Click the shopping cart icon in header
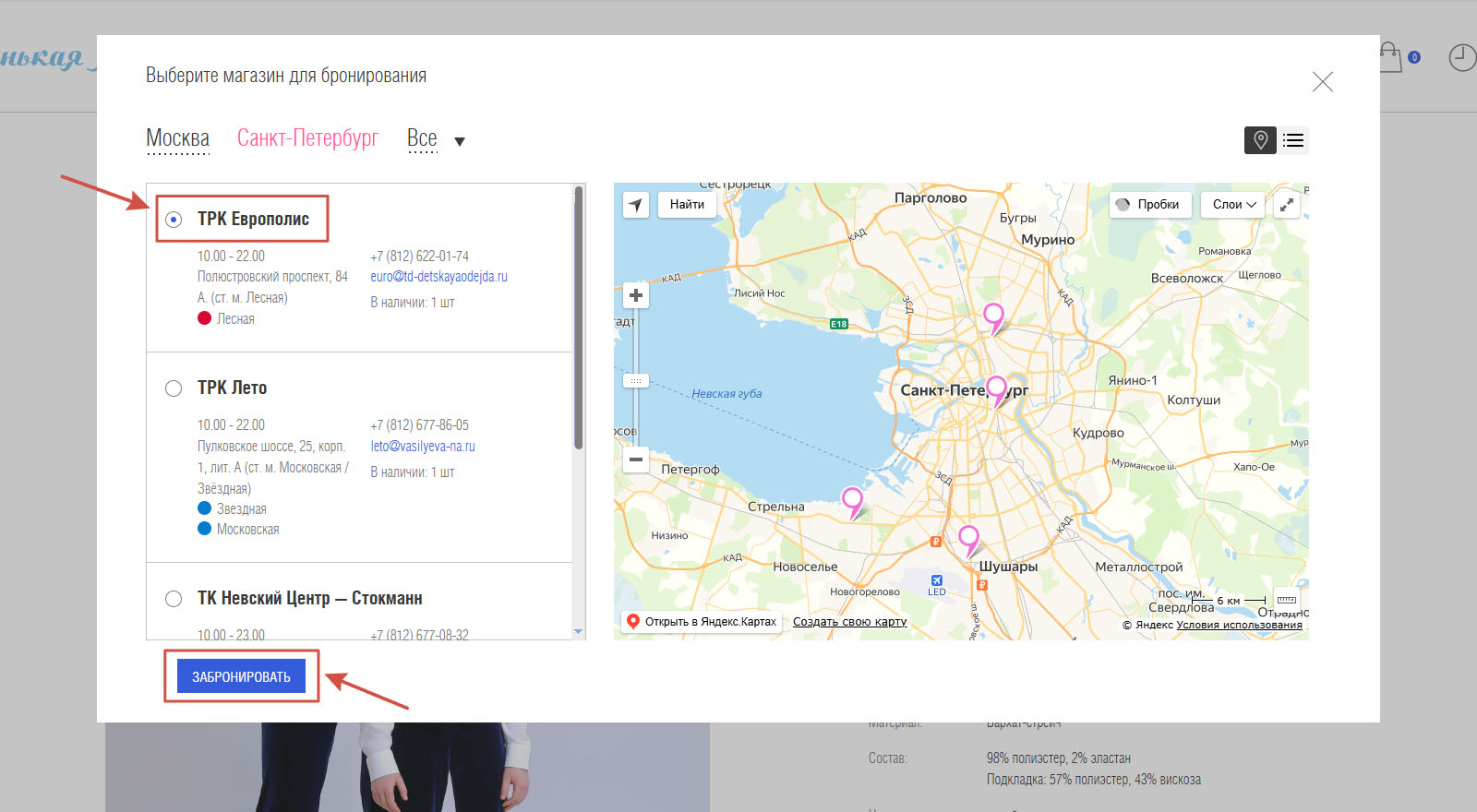The image size is (1477, 812). coord(1390,57)
